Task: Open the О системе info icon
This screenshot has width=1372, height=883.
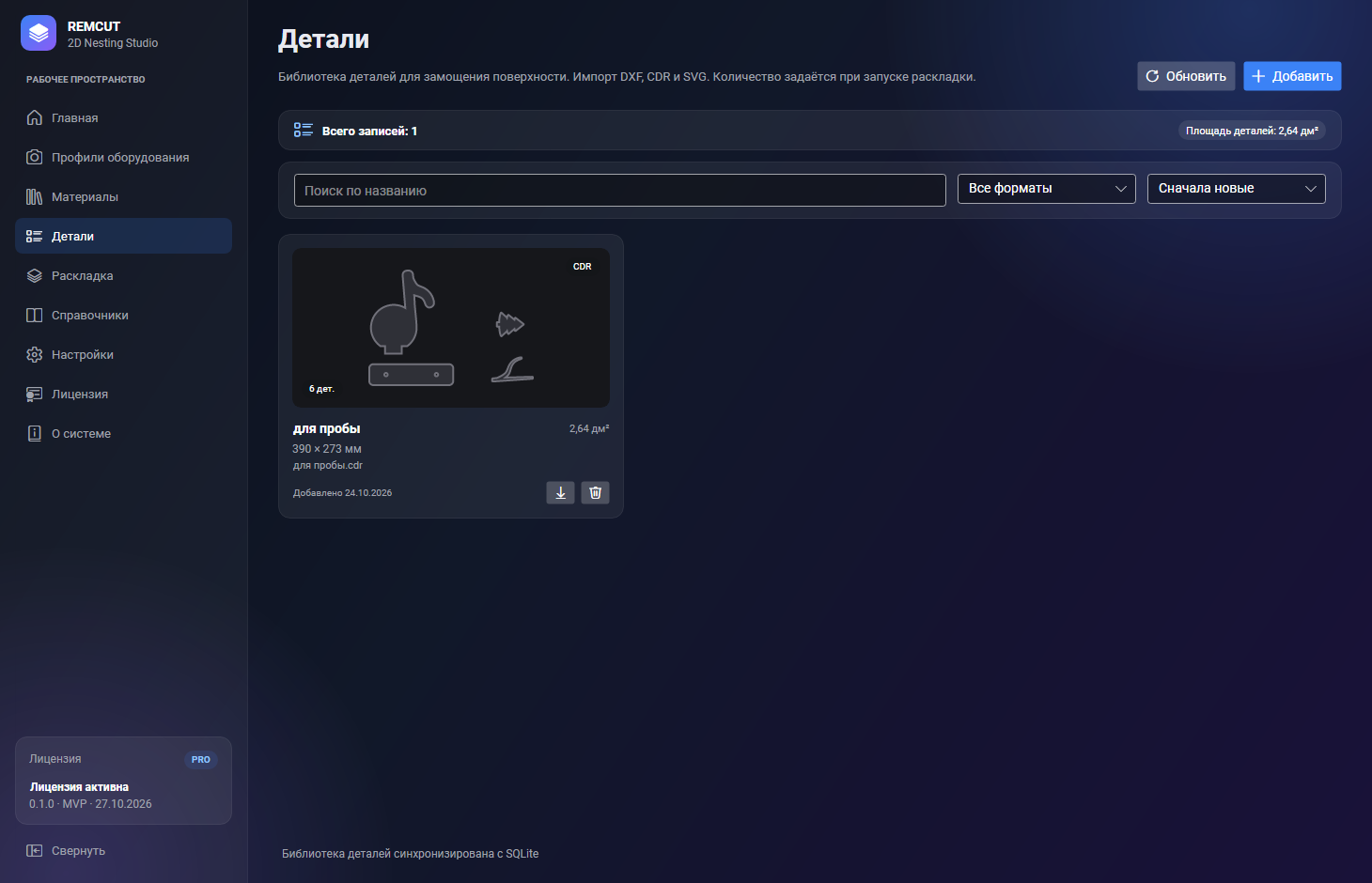Action: tap(35, 433)
